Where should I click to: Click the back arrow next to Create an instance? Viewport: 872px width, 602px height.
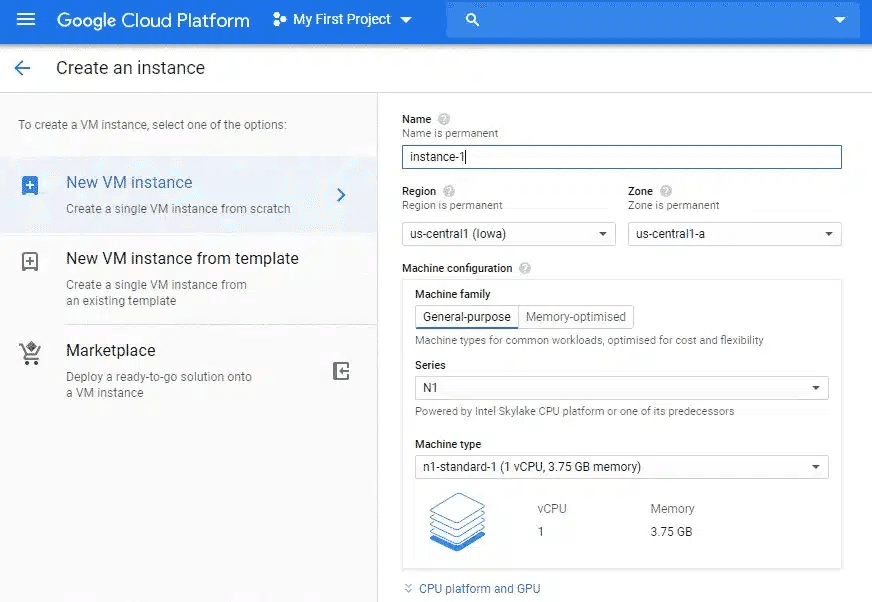(22, 68)
